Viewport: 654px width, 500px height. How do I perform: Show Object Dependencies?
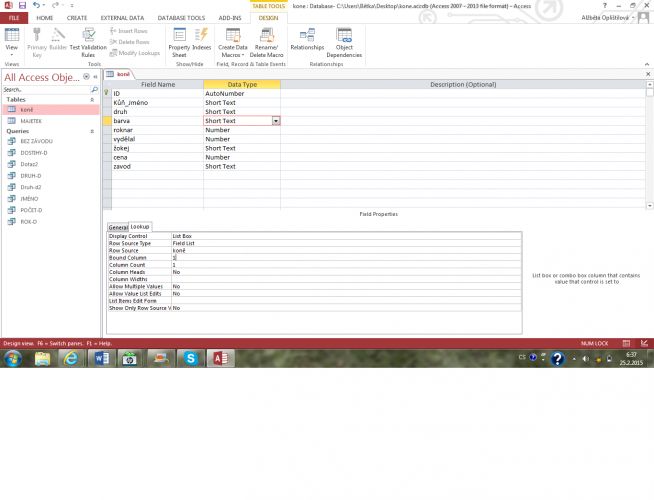coord(344,43)
